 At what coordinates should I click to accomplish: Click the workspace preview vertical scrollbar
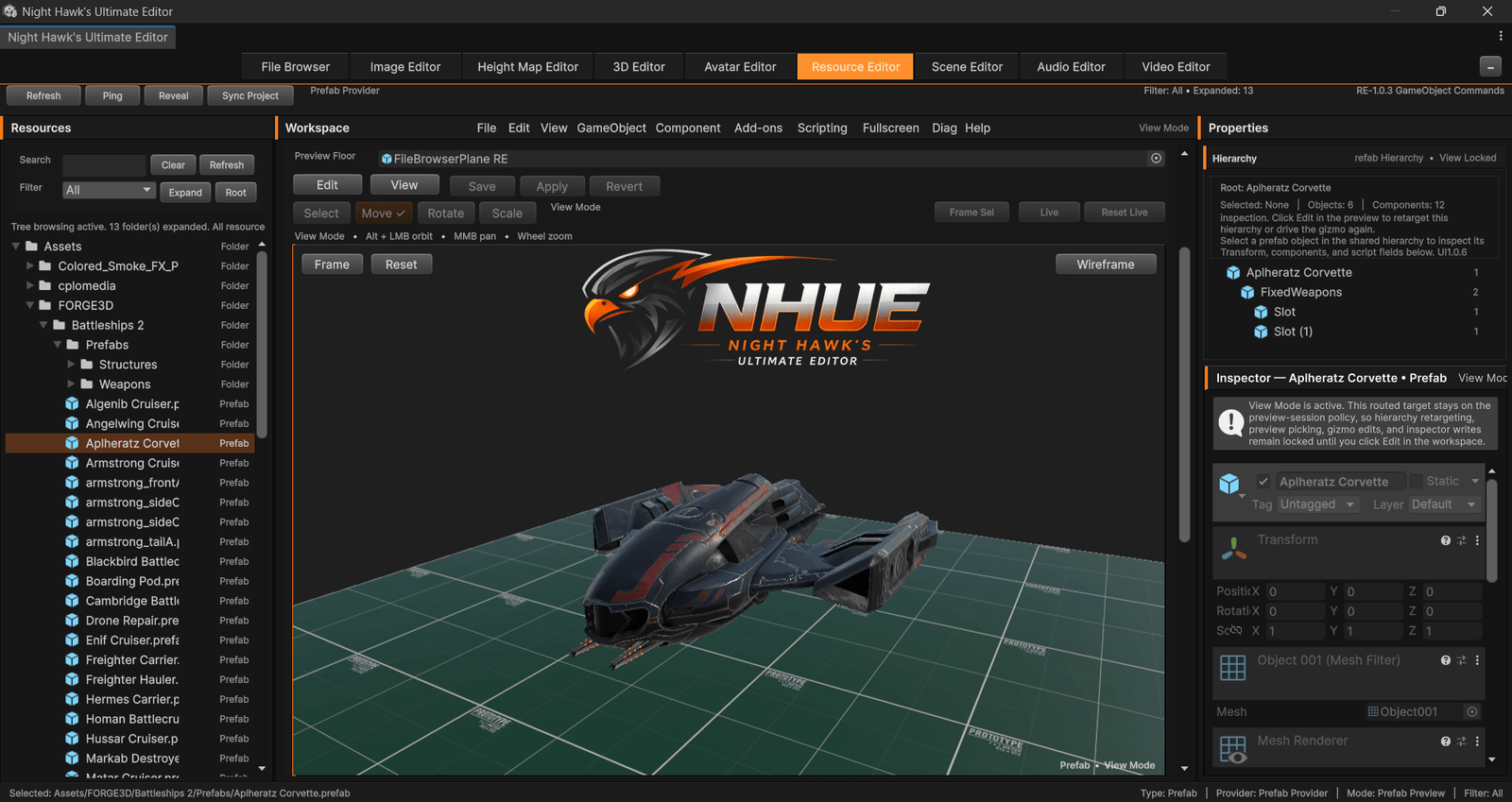point(1184,395)
